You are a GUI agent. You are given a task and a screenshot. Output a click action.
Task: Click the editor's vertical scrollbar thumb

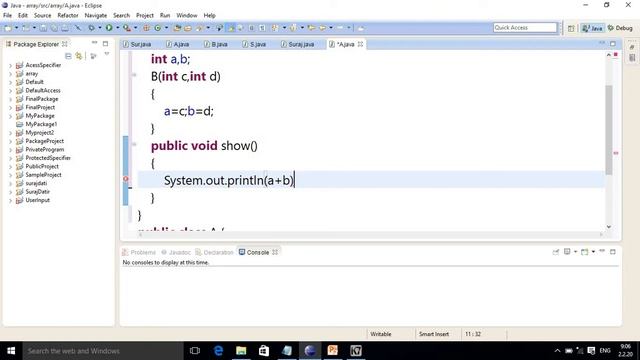click(609, 129)
